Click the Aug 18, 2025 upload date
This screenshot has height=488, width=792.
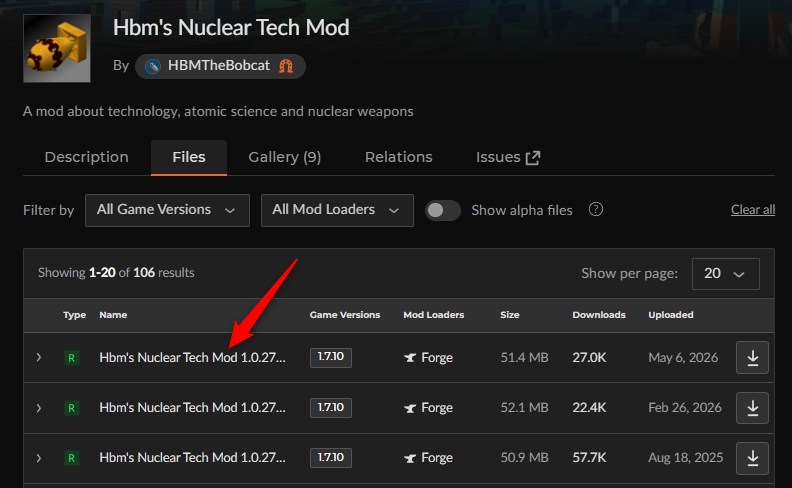pos(685,458)
